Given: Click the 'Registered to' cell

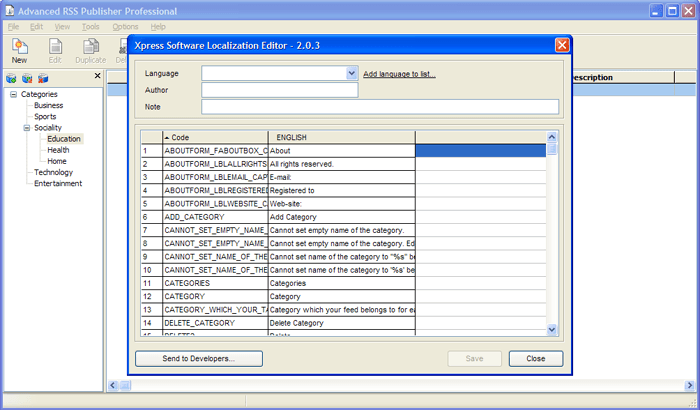Looking at the screenshot, I should [x=342, y=190].
